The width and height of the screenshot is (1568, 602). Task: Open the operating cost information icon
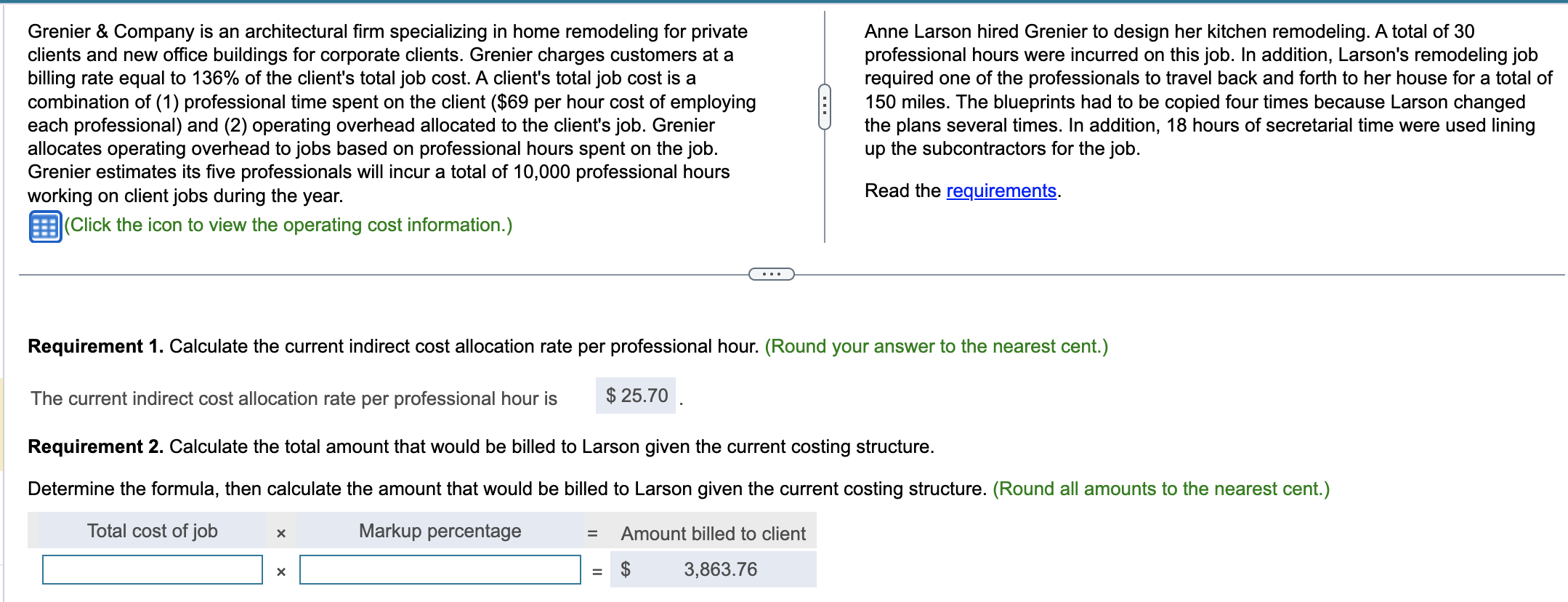pyautogui.click(x=44, y=226)
